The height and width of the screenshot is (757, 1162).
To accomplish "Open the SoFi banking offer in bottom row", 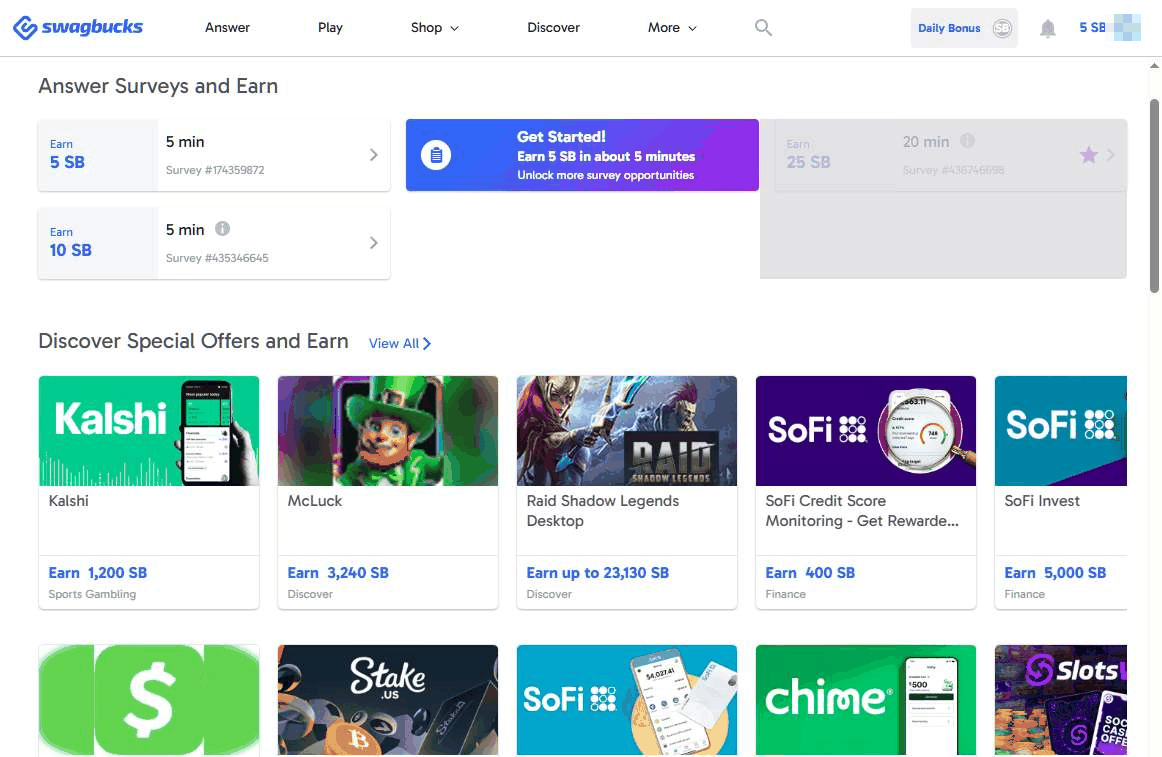I will pos(627,700).
